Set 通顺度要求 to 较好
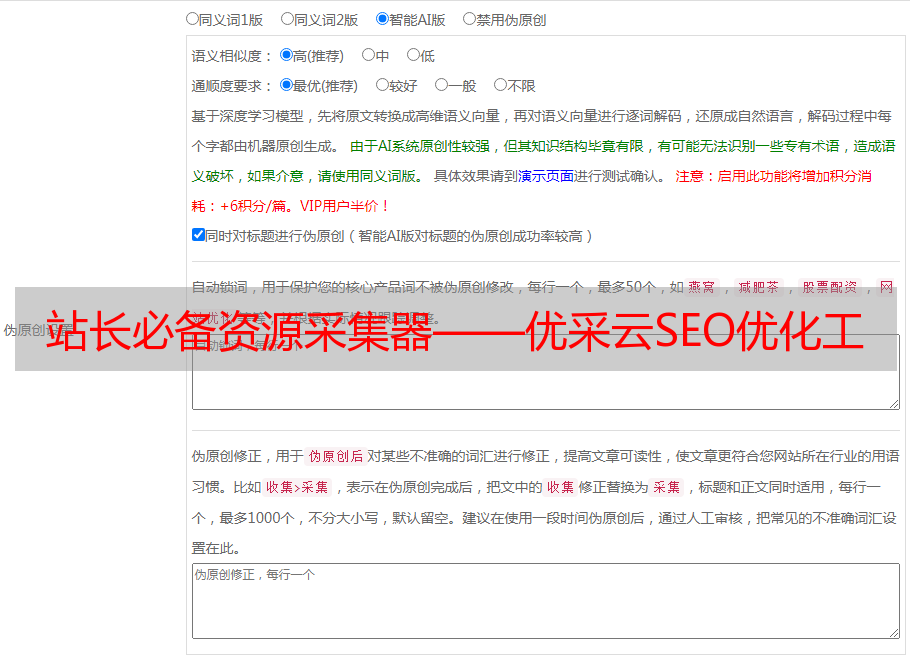 coord(382,85)
